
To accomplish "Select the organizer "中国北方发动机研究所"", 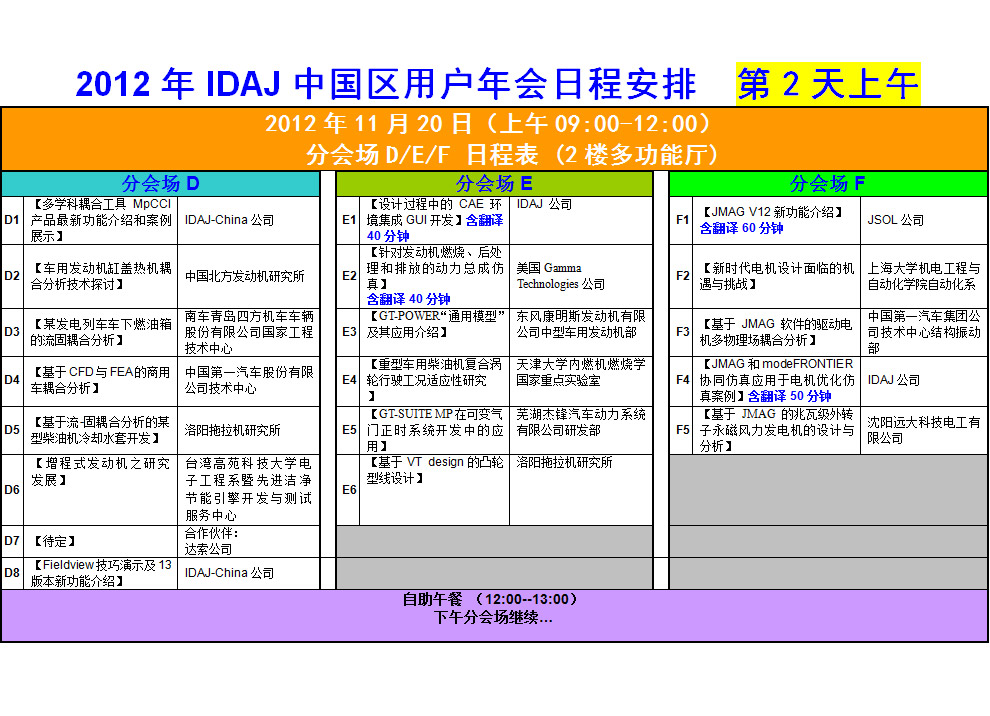I will pos(245,276).
